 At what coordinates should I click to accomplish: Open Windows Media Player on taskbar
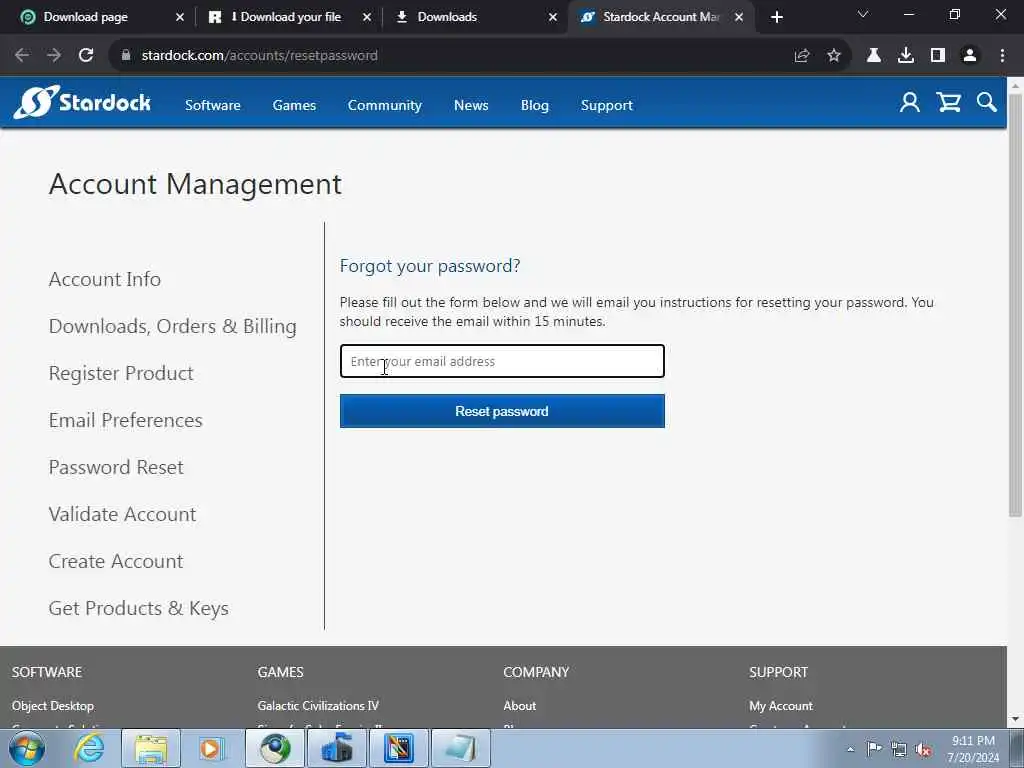(212, 748)
